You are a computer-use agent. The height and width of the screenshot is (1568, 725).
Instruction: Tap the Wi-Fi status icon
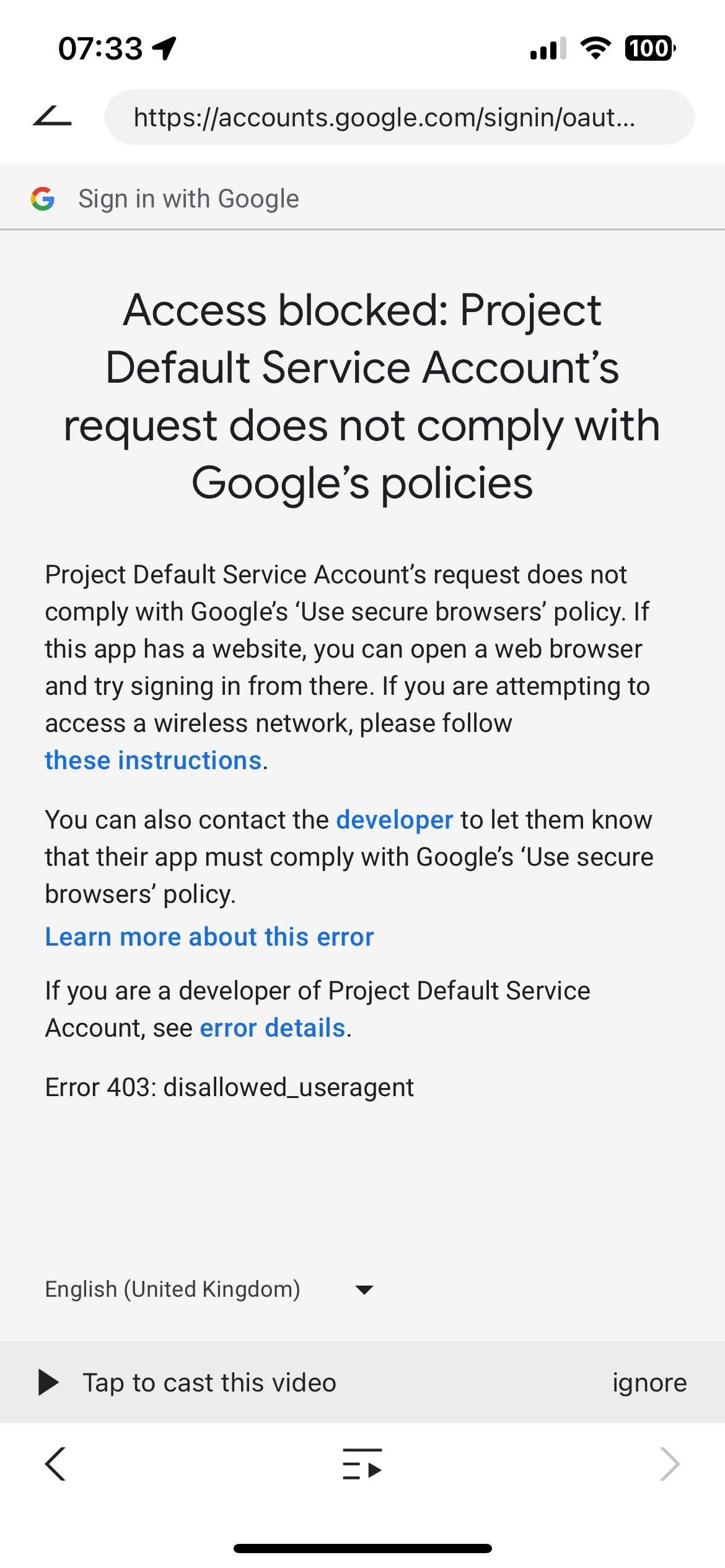(x=595, y=48)
